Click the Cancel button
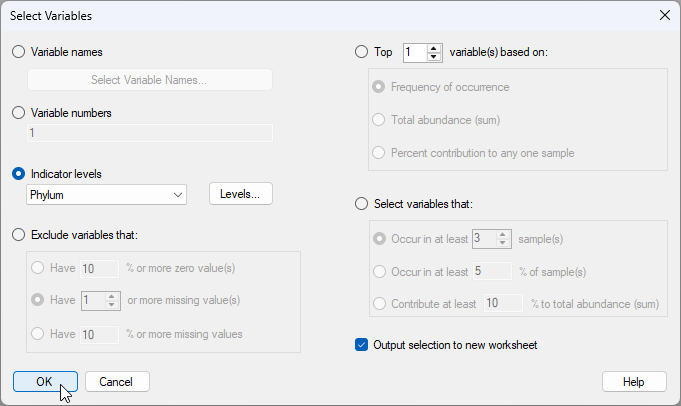 (117, 381)
